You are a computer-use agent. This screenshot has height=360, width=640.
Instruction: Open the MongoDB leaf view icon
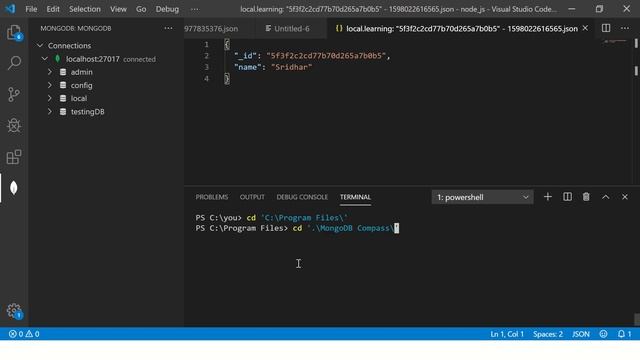(14, 188)
